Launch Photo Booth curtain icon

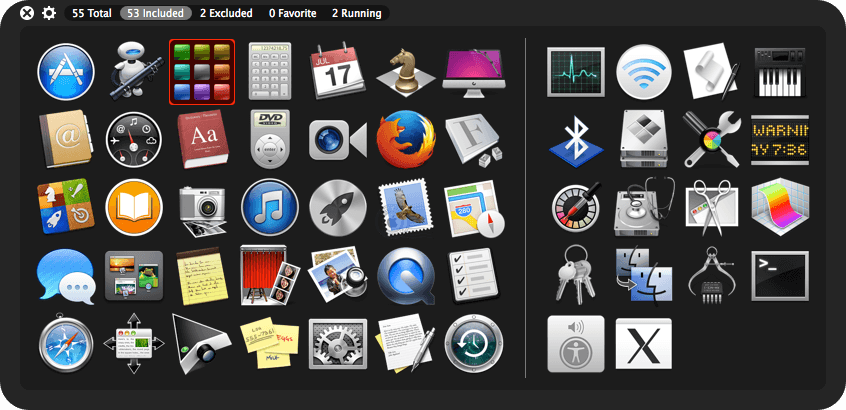coord(270,275)
